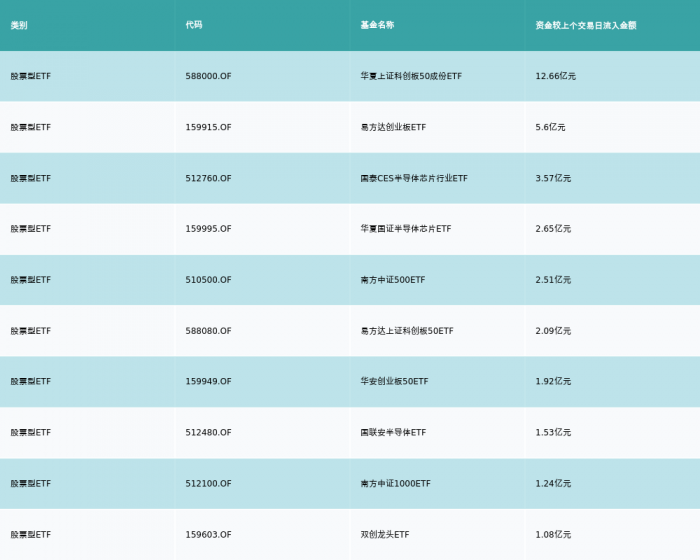Click 股票型ETF in the 159995.OF row

[31, 229]
